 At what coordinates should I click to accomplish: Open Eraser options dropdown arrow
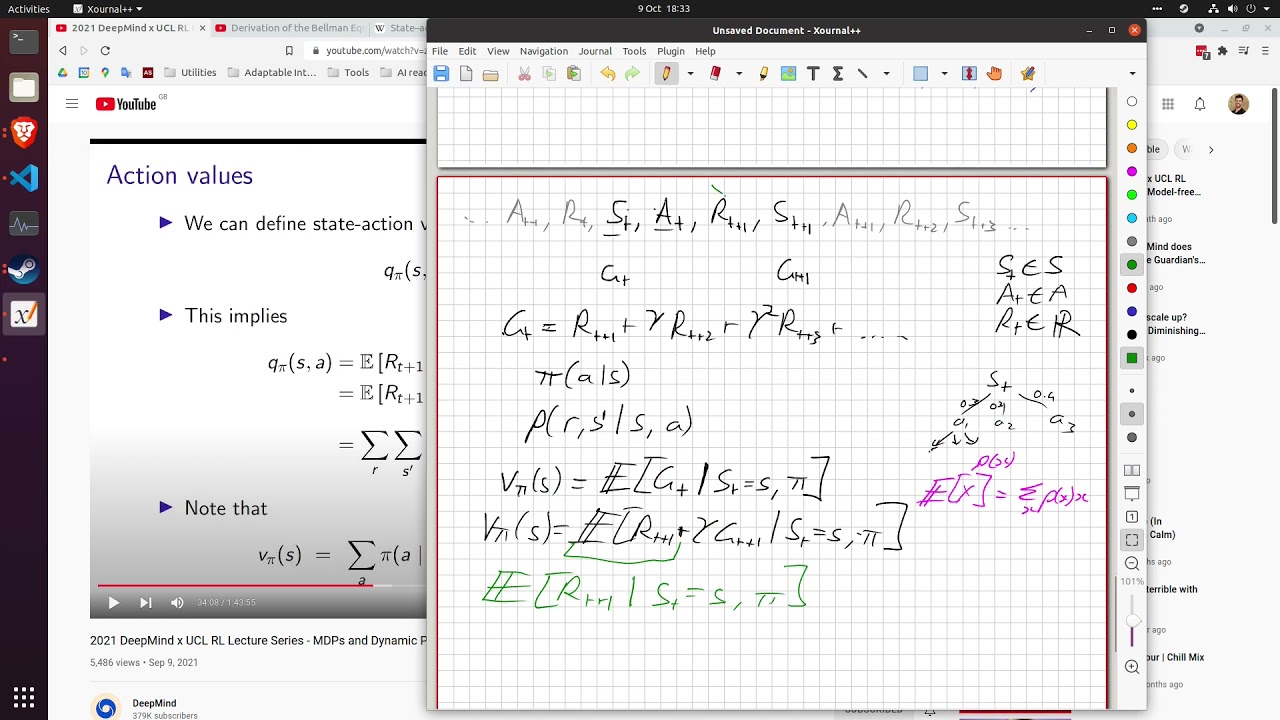tap(739, 73)
